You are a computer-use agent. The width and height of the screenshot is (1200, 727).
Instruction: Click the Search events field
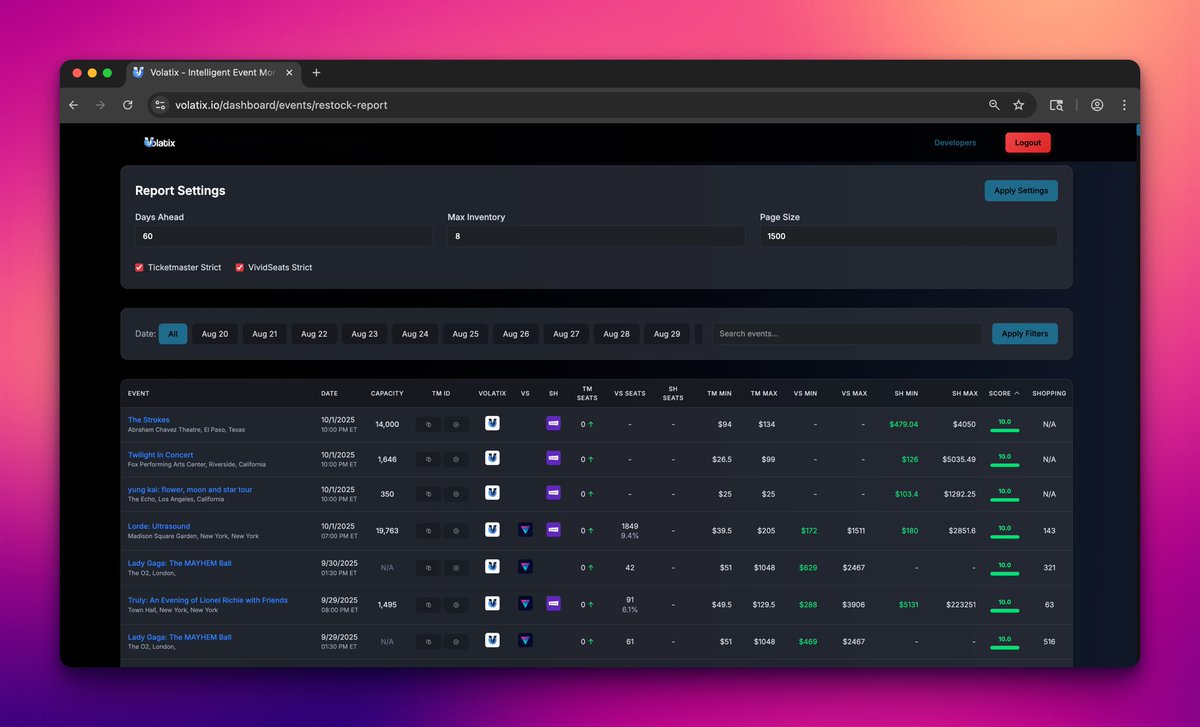pyautogui.click(x=847, y=334)
